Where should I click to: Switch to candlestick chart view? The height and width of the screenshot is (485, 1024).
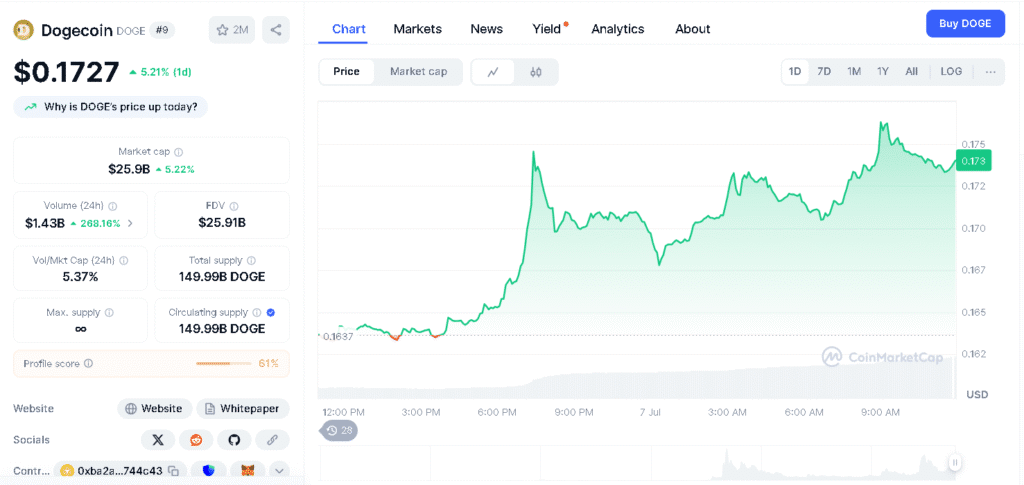point(536,72)
